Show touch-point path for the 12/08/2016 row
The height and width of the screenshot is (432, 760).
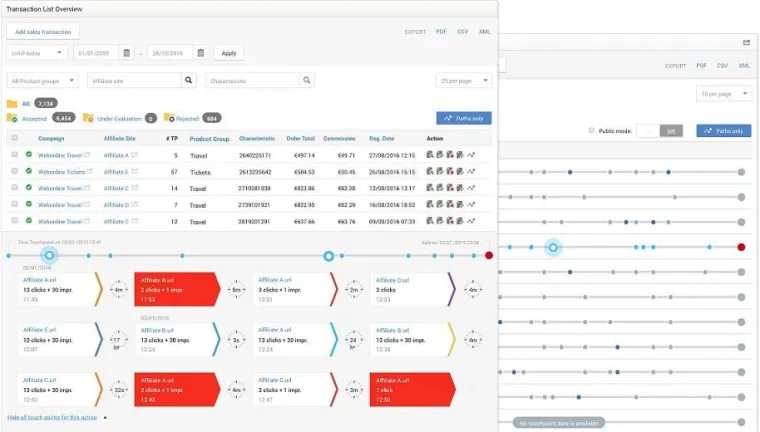471,188
